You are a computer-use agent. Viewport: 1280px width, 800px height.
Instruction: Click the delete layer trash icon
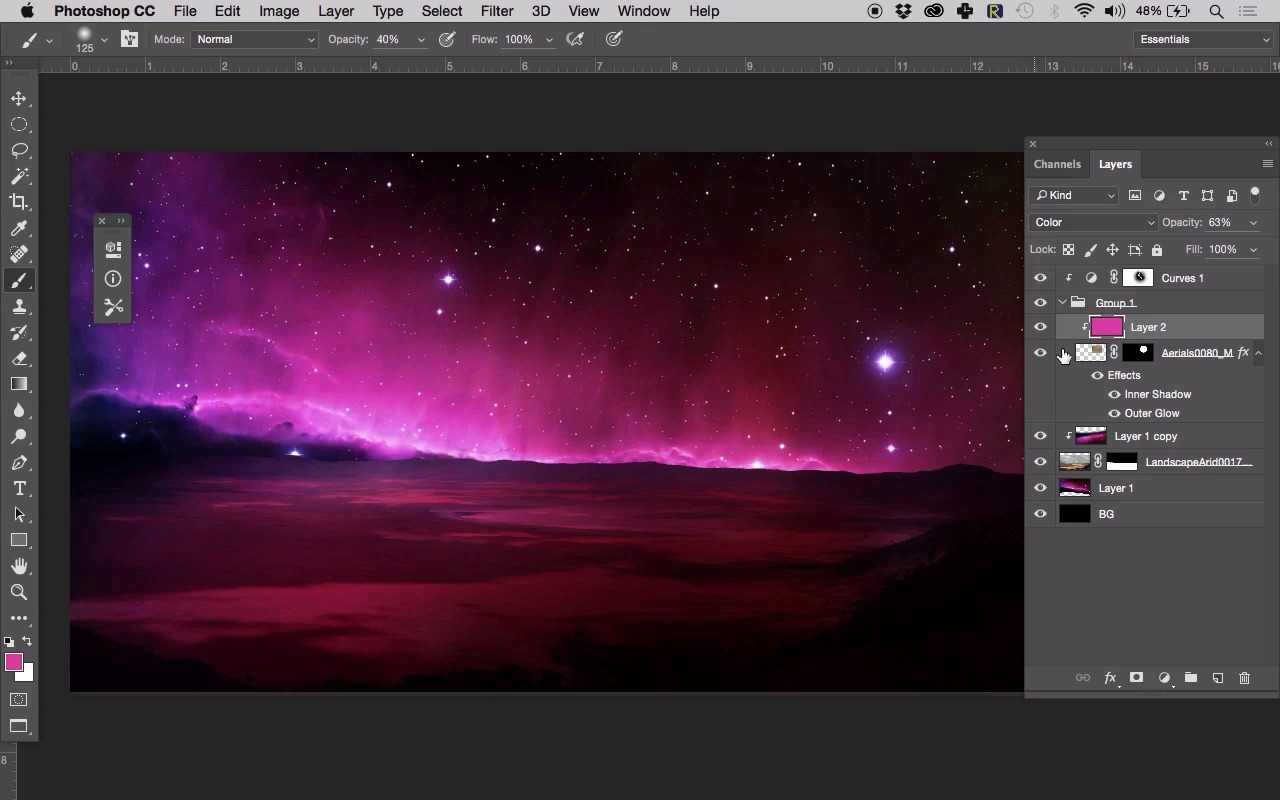(x=1245, y=678)
